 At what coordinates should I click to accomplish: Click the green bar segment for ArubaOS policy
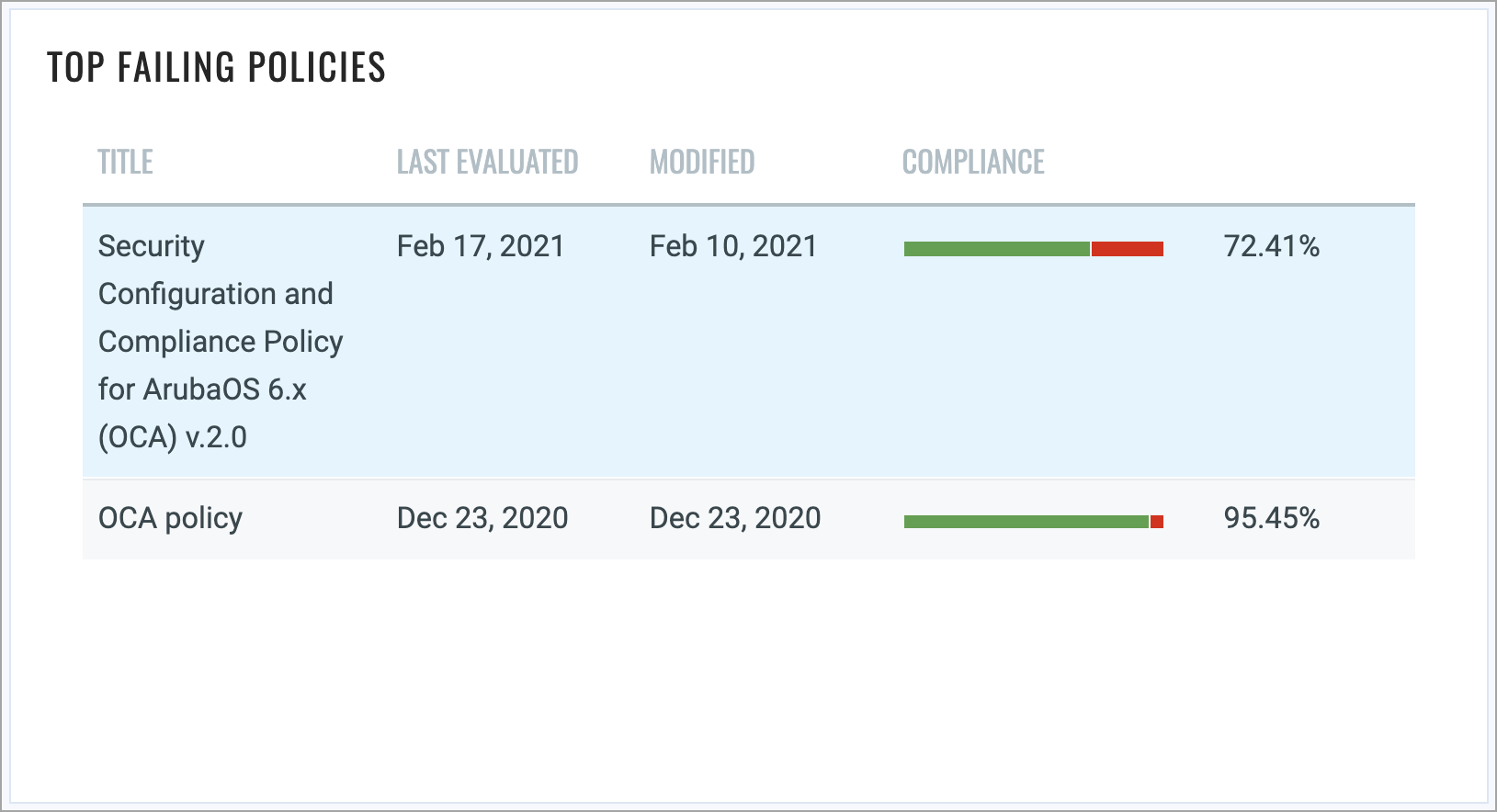(x=997, y=249)
